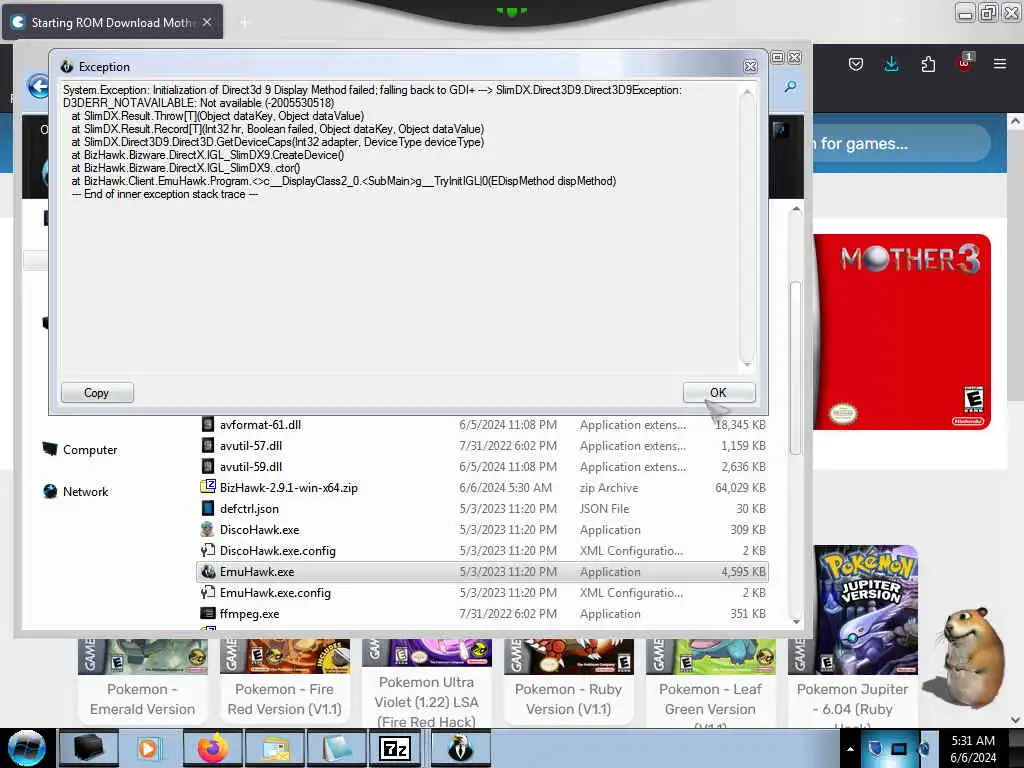Open Pokemon Ultra Violet (1.22) LSA link
This screenshot has height=768, width=1024.
[x=426, y=701]
